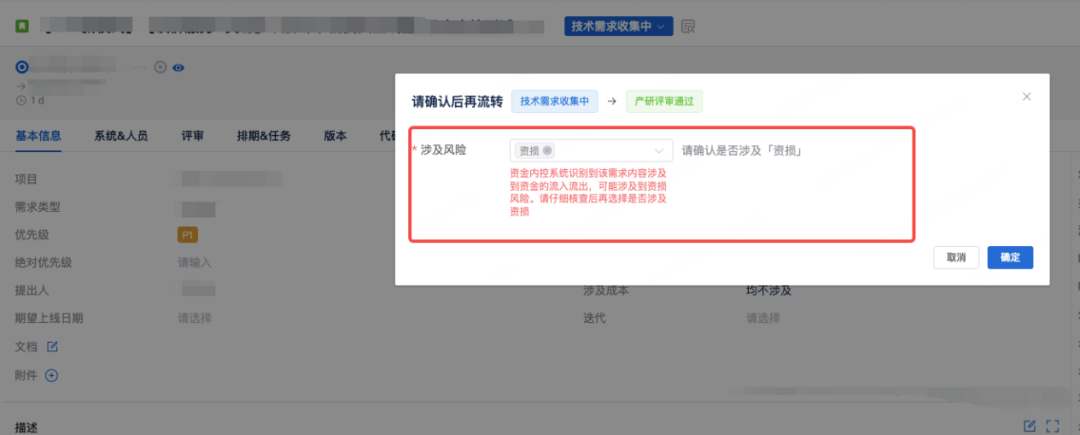Click the 产研评审通过 status tag in dialog
The image size is (1080, 435).
(664, 102)
